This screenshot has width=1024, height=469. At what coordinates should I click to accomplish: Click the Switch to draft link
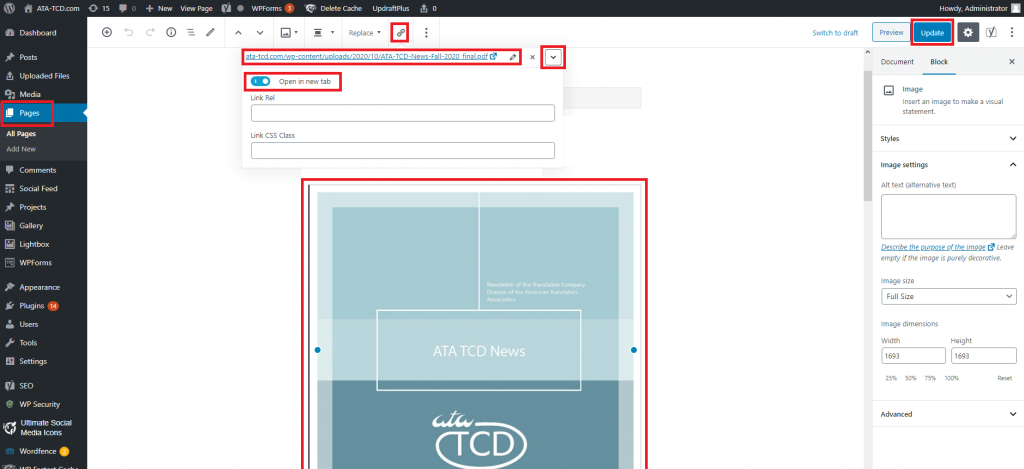(x=835, y=33)
